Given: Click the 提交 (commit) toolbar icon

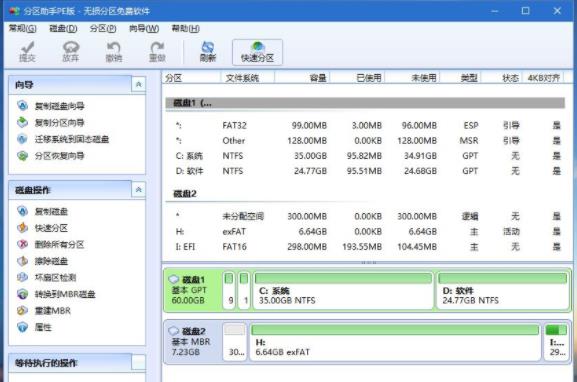Looking at the screenshot, I should [x=27, y=52].
